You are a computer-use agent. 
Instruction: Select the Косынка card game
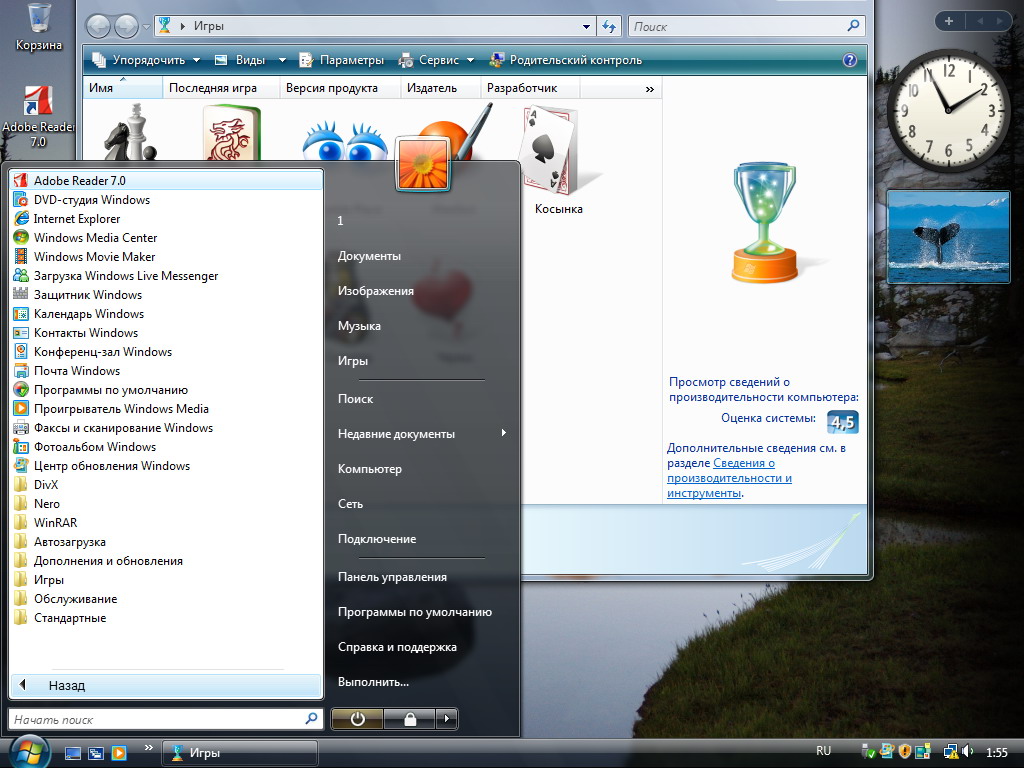[x=558, y=160]
